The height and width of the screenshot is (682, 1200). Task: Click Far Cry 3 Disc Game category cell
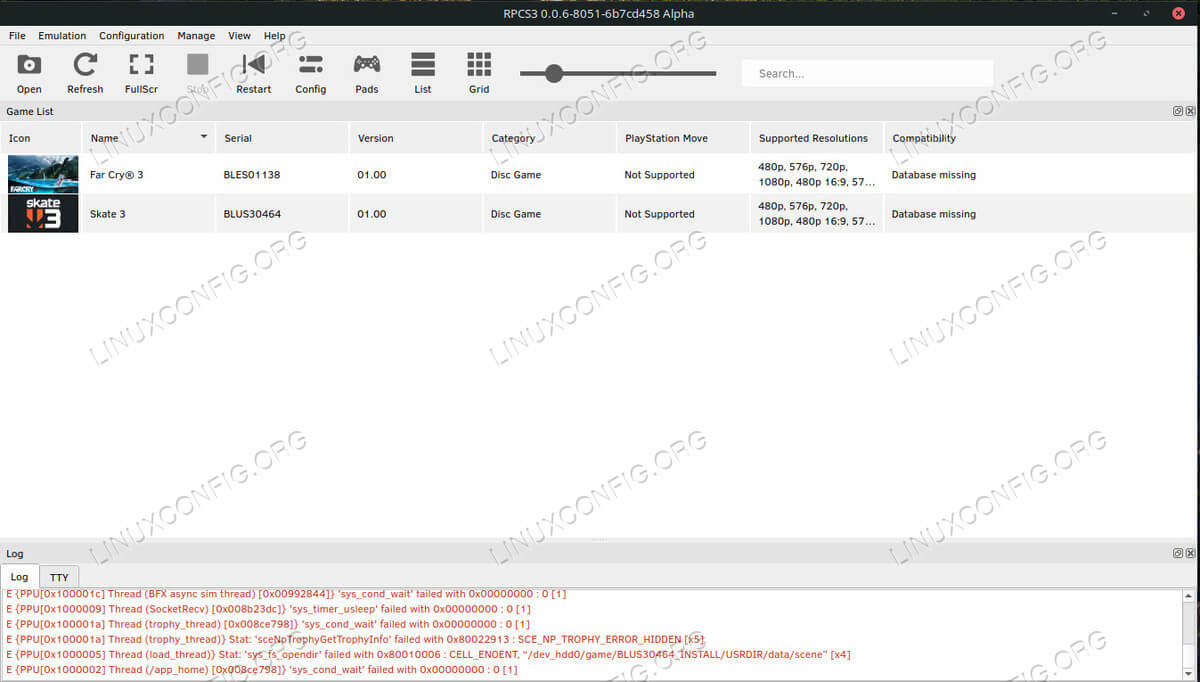click(x=550, y=174)
